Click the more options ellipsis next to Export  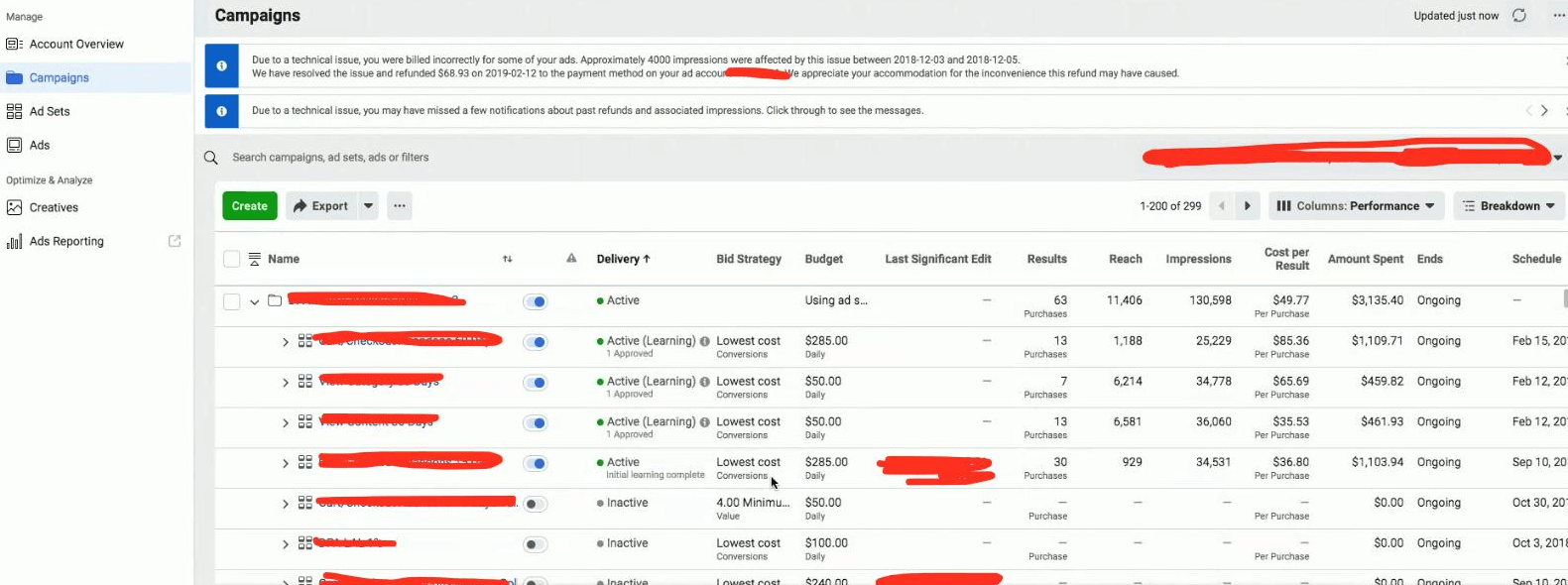coord(400,206)
